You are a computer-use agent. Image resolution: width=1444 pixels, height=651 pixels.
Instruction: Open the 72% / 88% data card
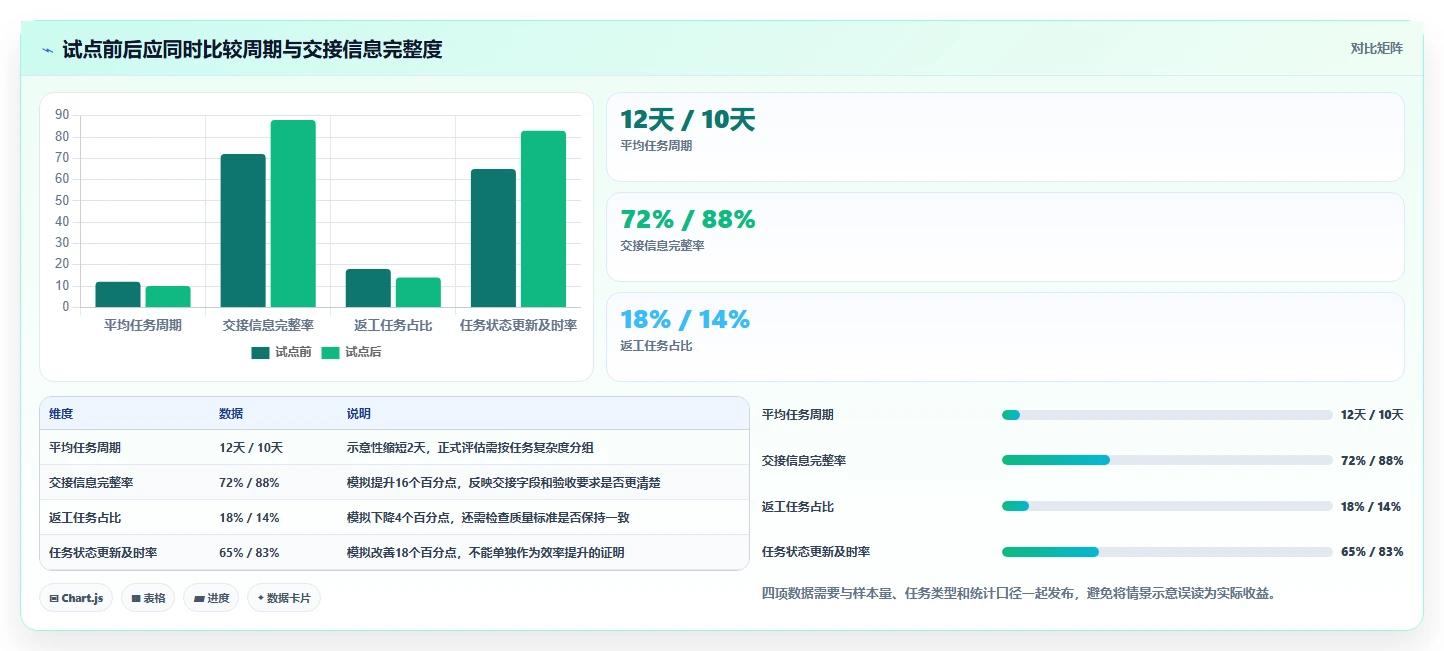click(x=1005, y=237)
